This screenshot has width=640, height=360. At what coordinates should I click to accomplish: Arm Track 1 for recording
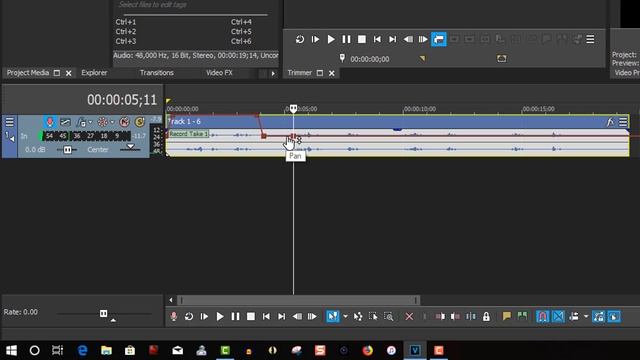50,122
